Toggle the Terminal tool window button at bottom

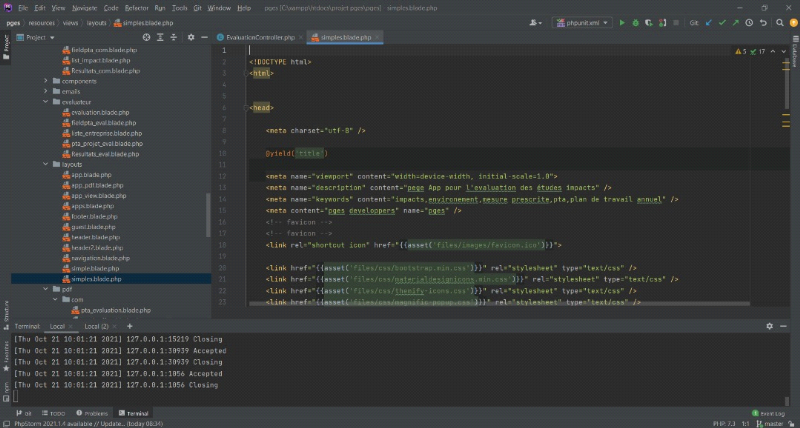click(132, 412)
